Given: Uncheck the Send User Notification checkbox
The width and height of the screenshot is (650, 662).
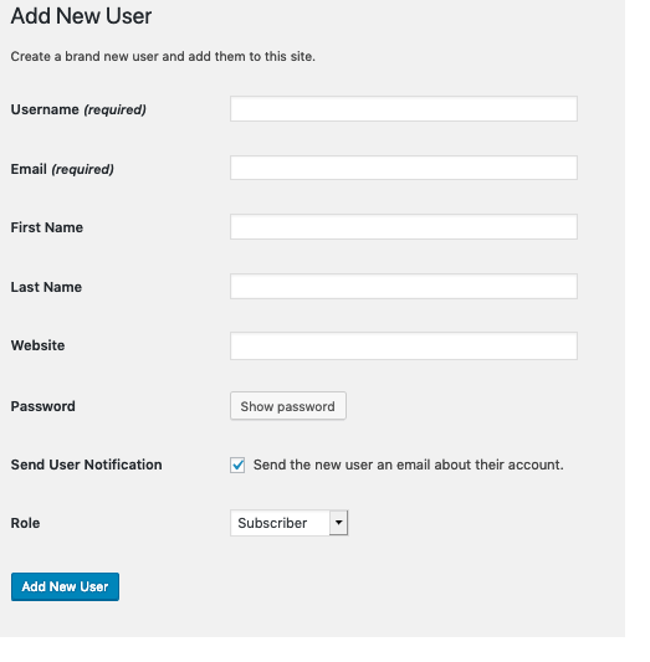Looking at the screenshot, I should [238, 465].
